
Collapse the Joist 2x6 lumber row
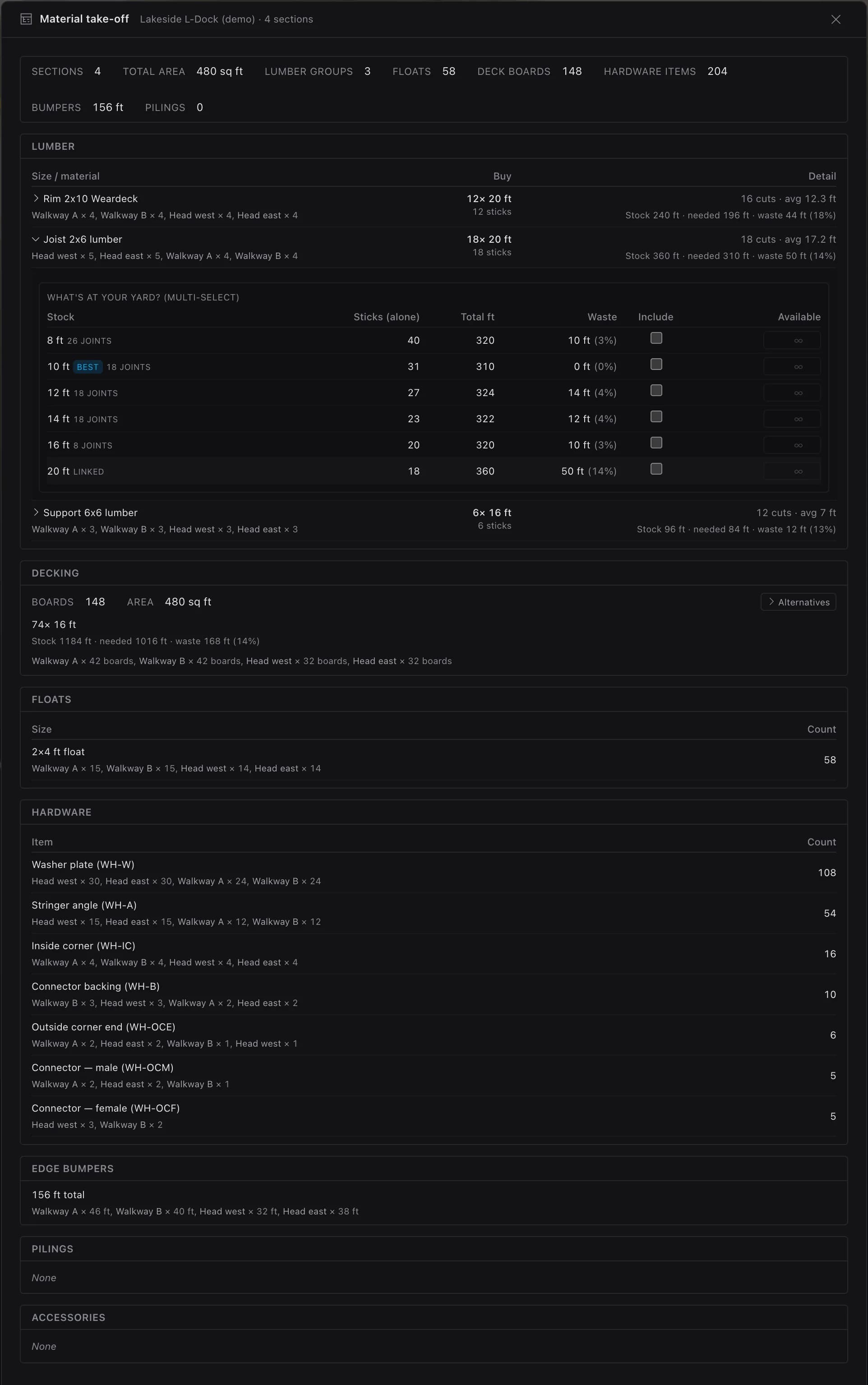[x=36, y=239]
